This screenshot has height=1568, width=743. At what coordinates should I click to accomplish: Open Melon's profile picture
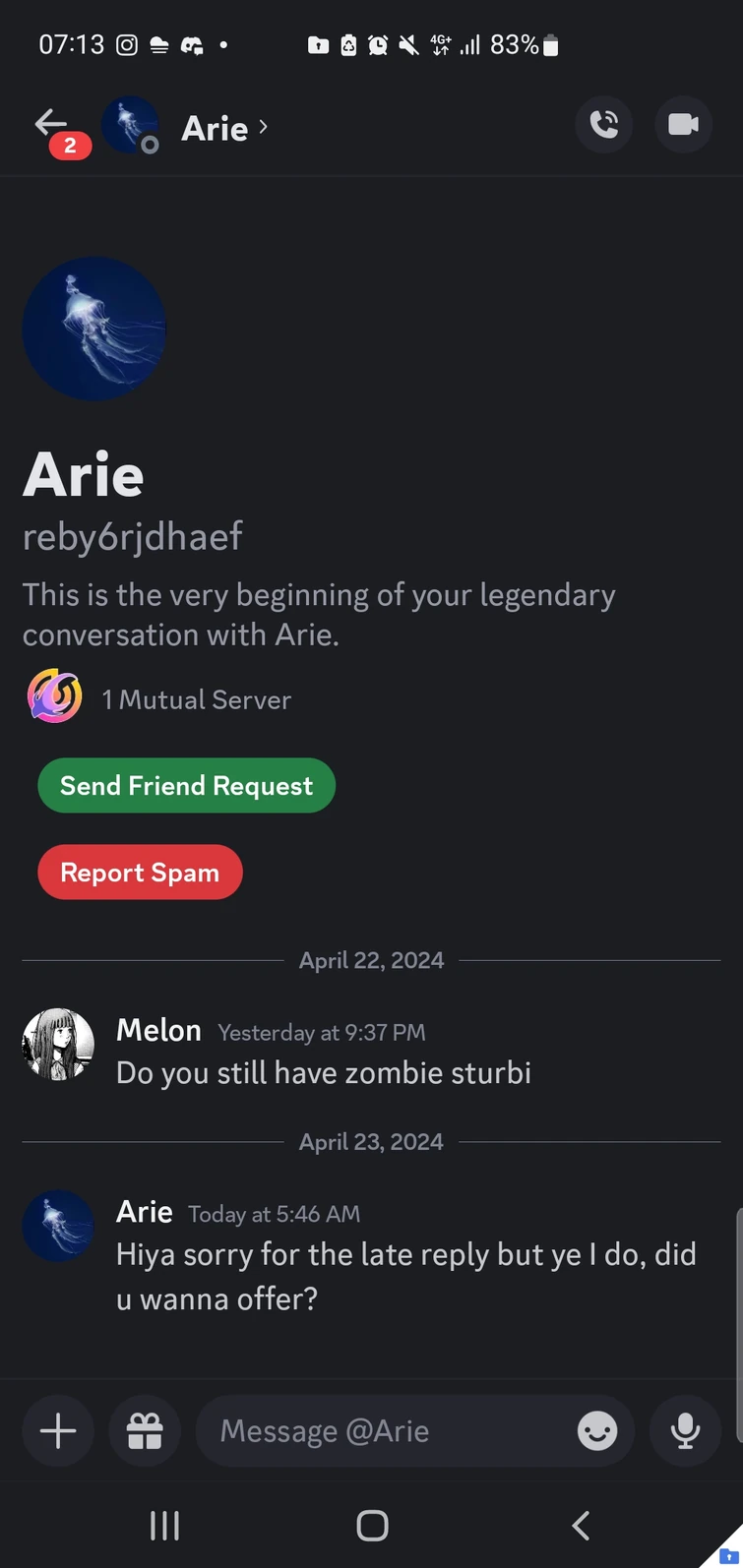(57, 1044)
